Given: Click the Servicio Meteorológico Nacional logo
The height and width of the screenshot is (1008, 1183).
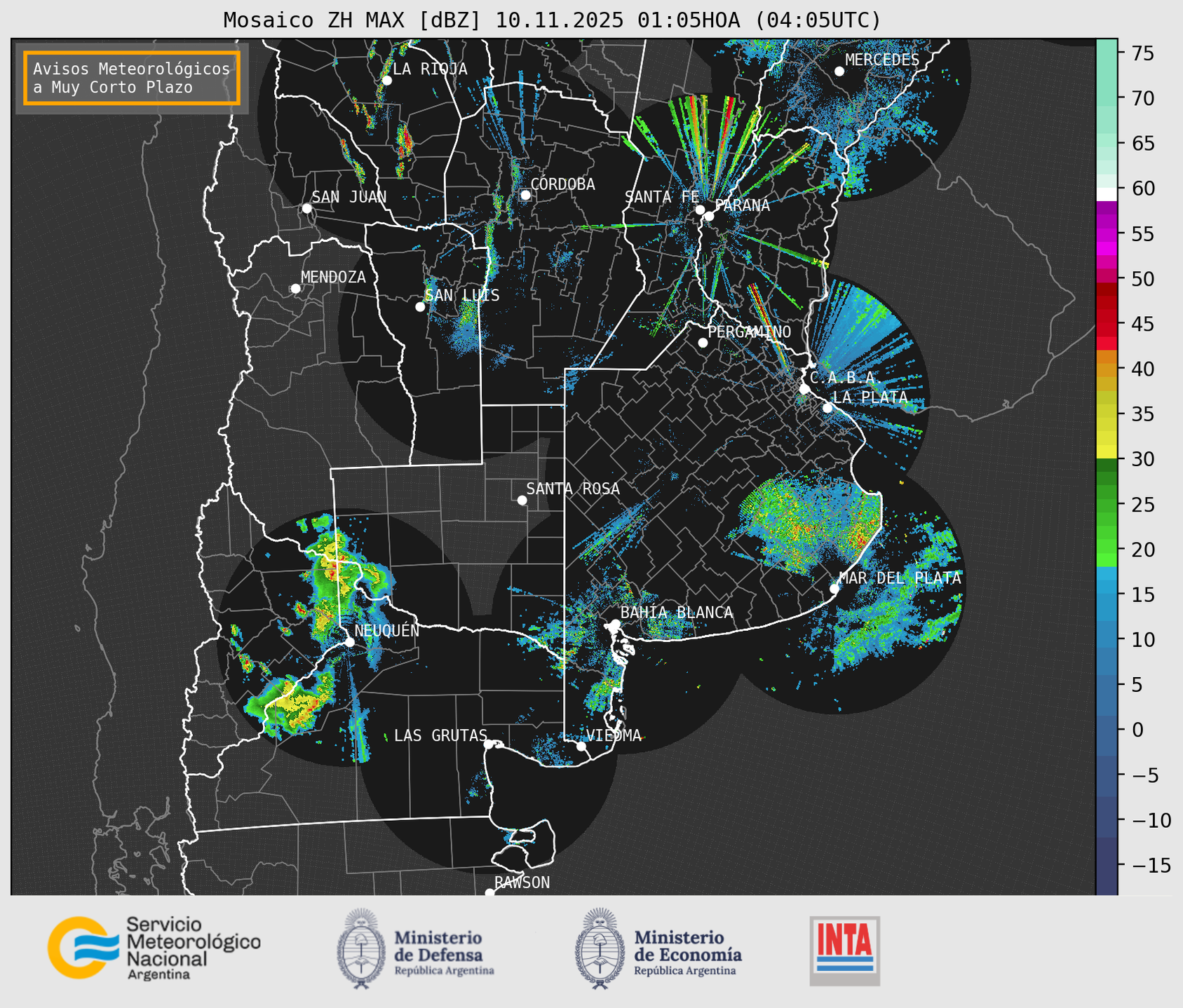Looking at the screenshot, I should click(x=154, y=948).
